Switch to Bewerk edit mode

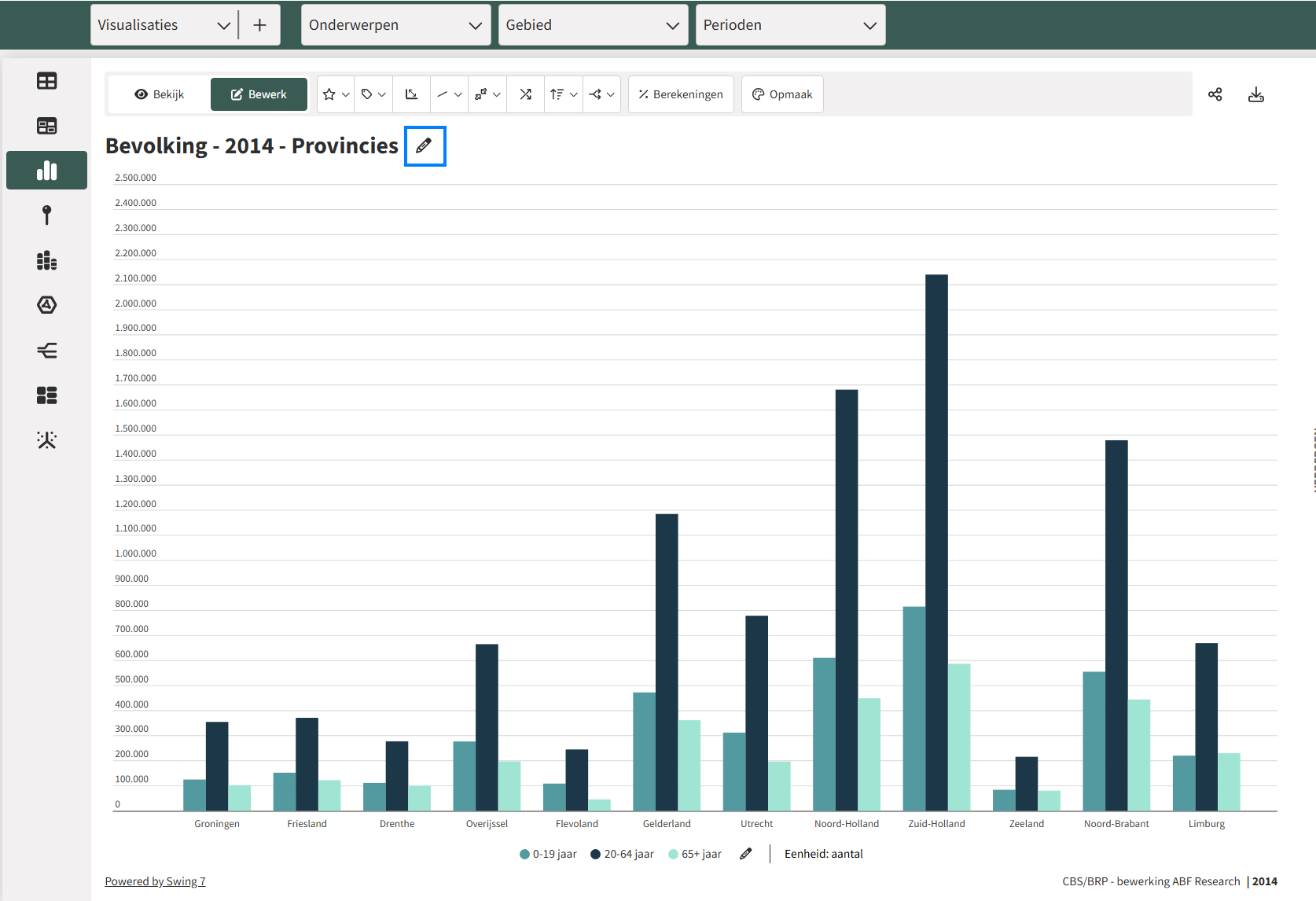tap(259, 94)
